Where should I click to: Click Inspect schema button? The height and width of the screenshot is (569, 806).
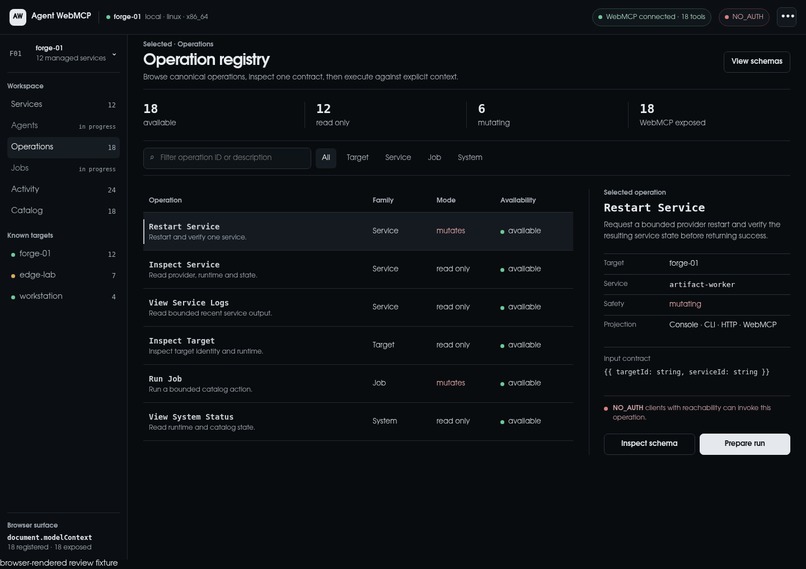649,444
